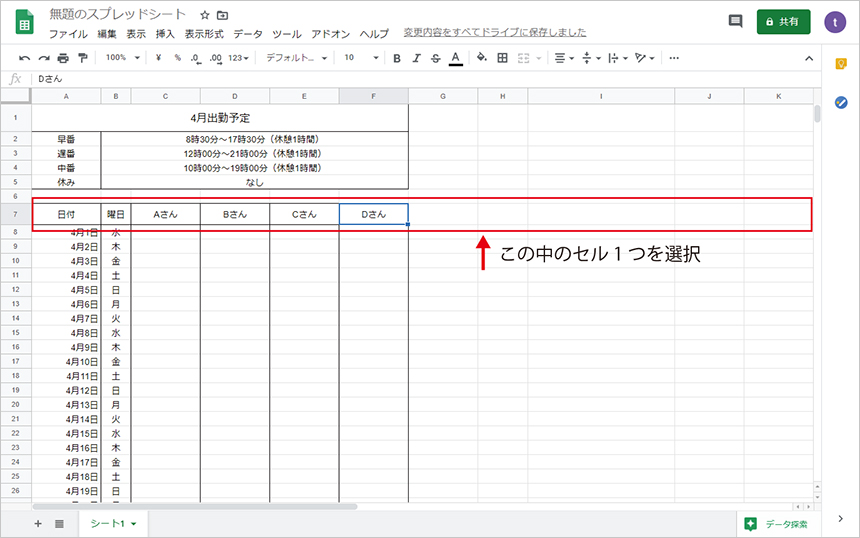Open the 編集 menu

pyautogui.click(x=107, y=33)
